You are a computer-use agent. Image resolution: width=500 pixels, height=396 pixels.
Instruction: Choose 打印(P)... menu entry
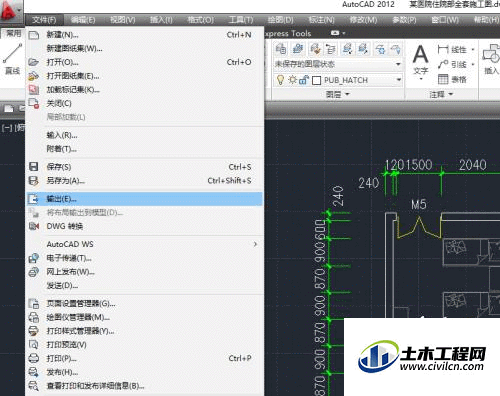[x=144, y=358]
